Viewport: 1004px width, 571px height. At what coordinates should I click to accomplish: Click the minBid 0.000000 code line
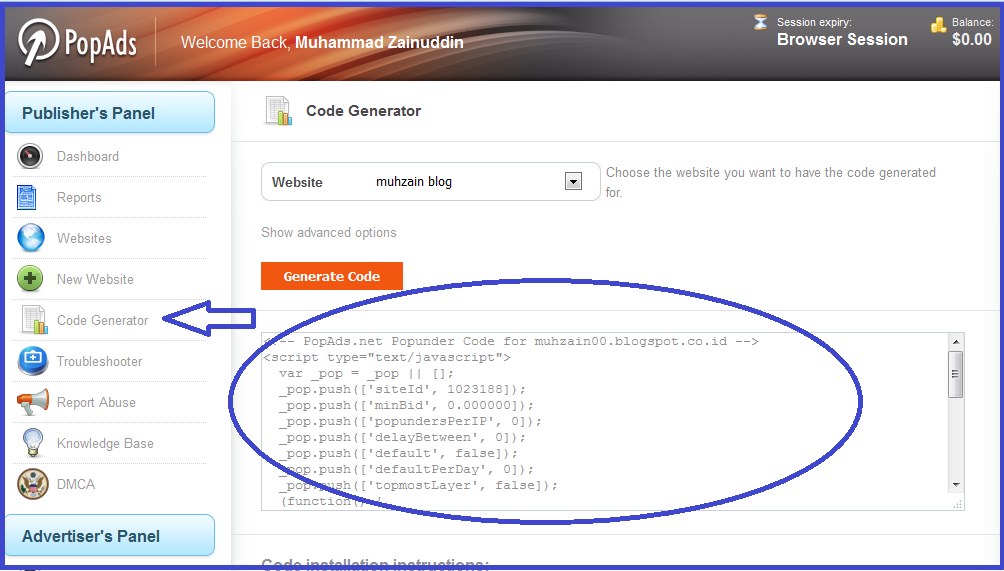coord(406,405)
